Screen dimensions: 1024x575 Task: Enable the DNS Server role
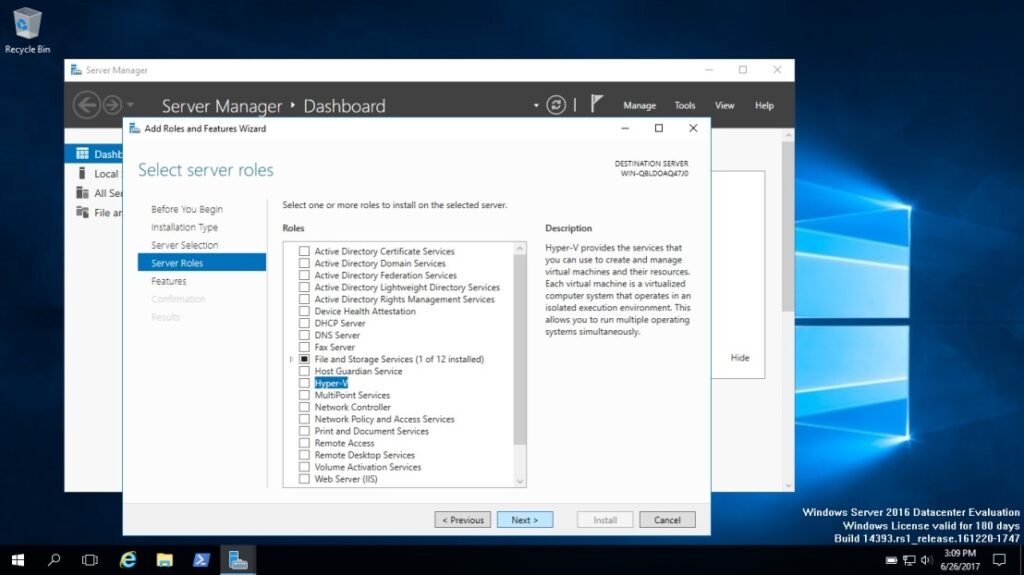304,335
